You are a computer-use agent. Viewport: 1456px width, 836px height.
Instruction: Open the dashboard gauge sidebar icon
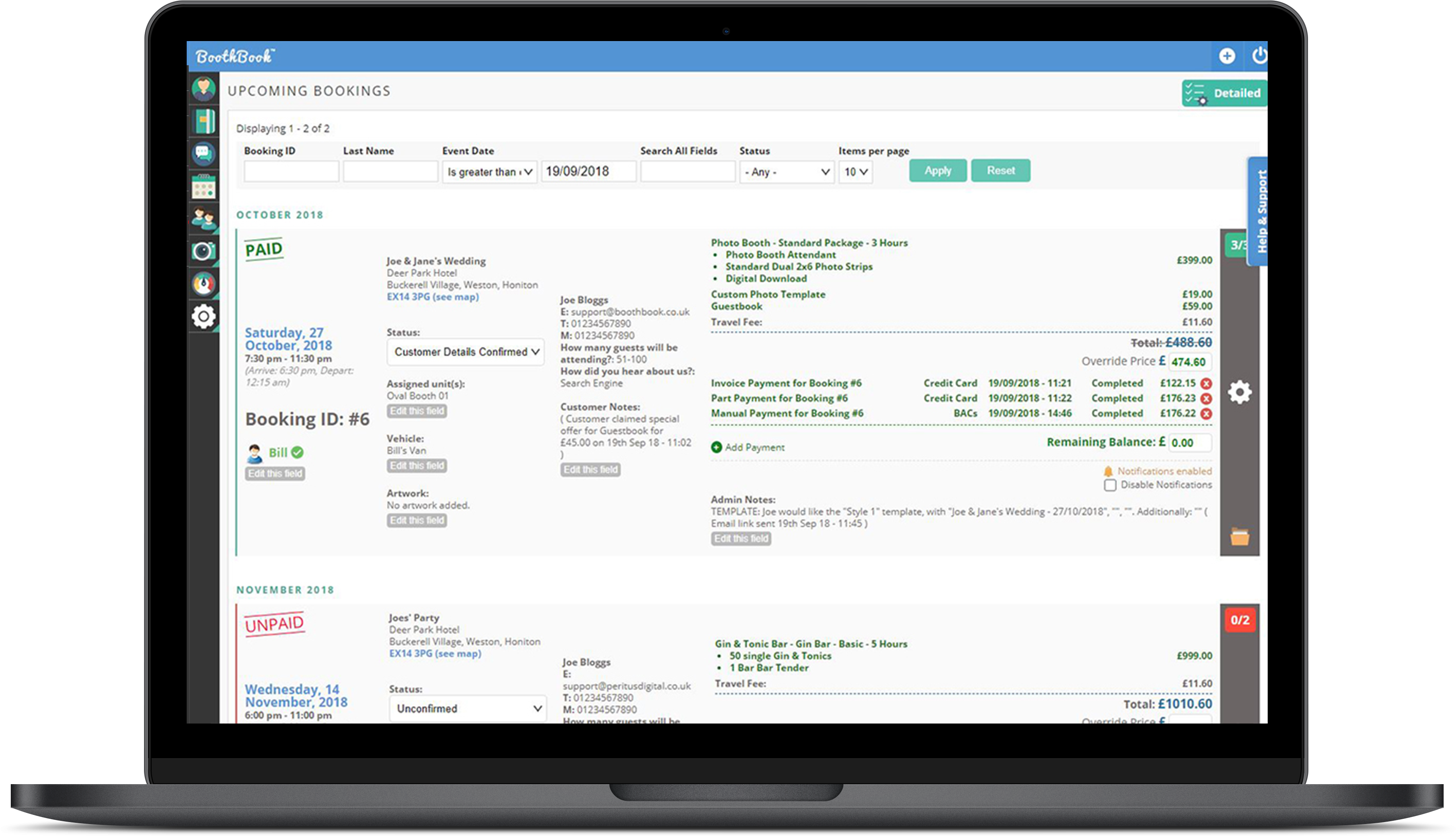203,284
